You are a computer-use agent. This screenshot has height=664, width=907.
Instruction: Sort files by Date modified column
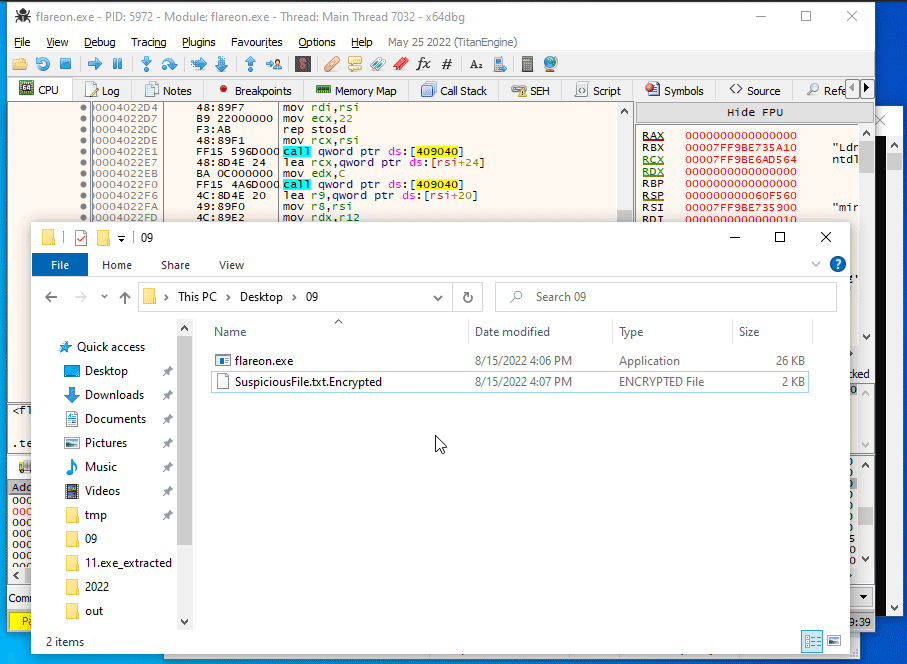click(x=540, y=332)
